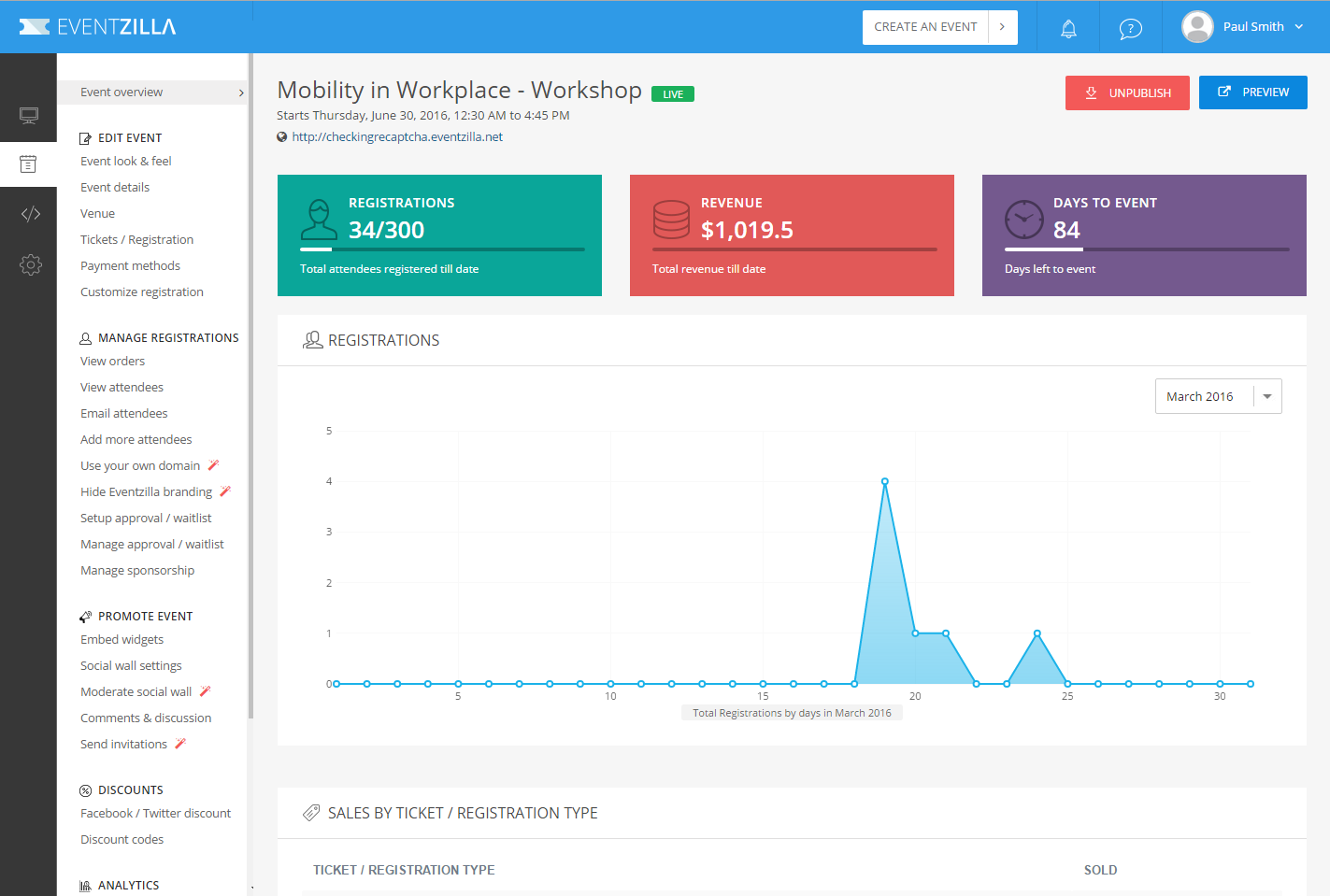Click the help chat bubble icon

pyautogui.click(x=1130, y=28)
